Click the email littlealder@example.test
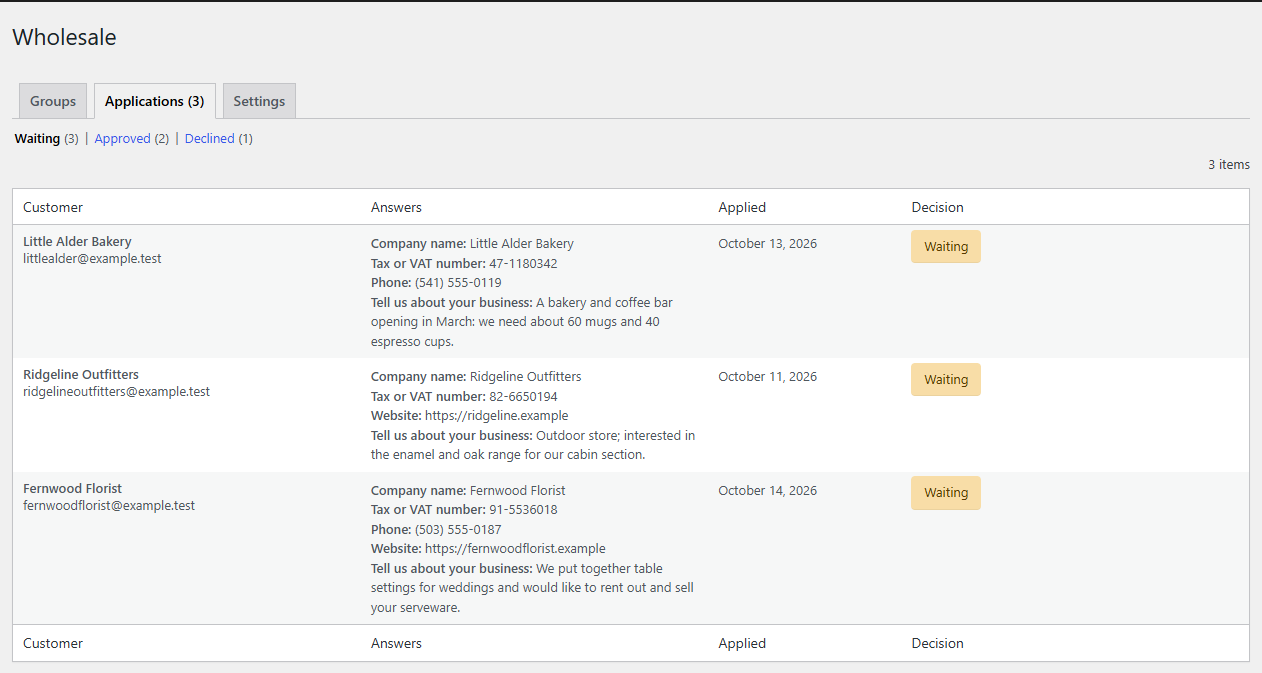Screen dimensions: 1262x673 92,259
